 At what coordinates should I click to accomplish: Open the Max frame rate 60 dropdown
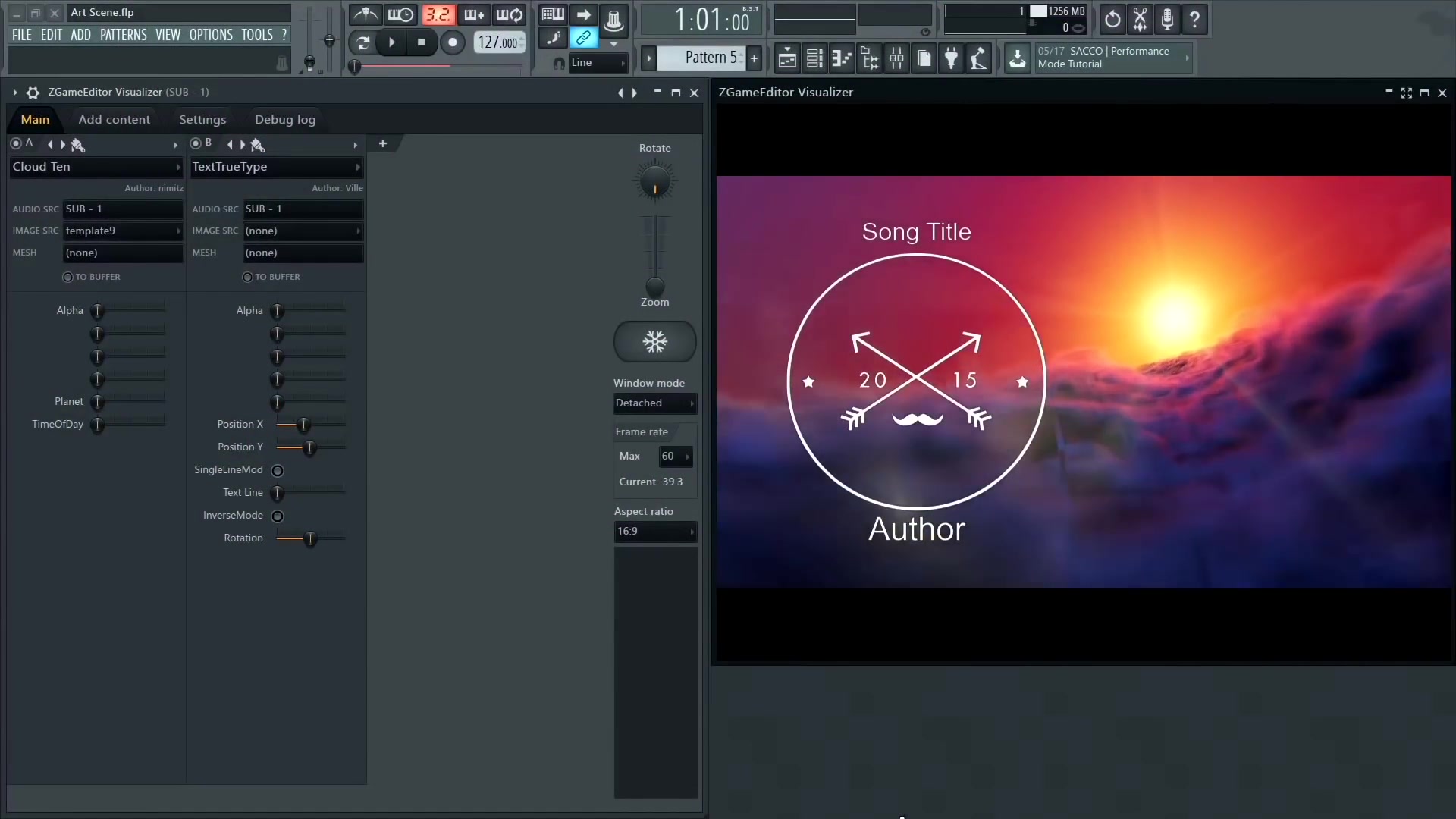point(675,457)
